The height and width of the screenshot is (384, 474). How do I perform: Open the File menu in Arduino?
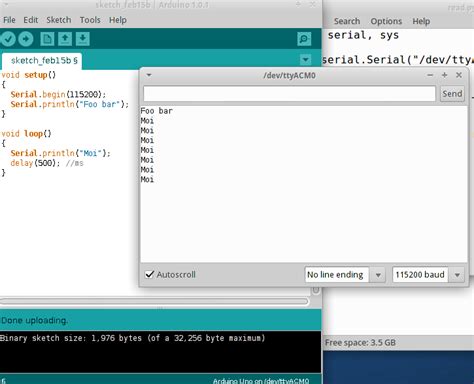pos(9,20)
